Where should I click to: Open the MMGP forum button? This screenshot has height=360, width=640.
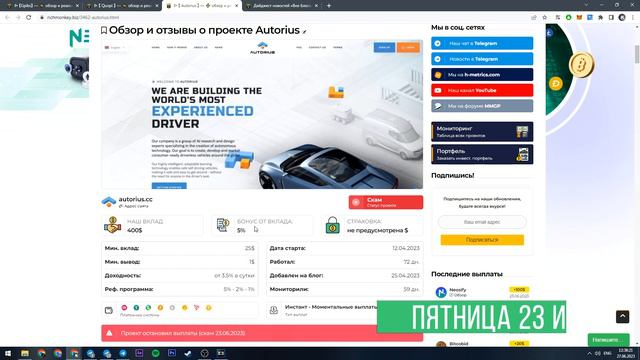click(482, 106)
